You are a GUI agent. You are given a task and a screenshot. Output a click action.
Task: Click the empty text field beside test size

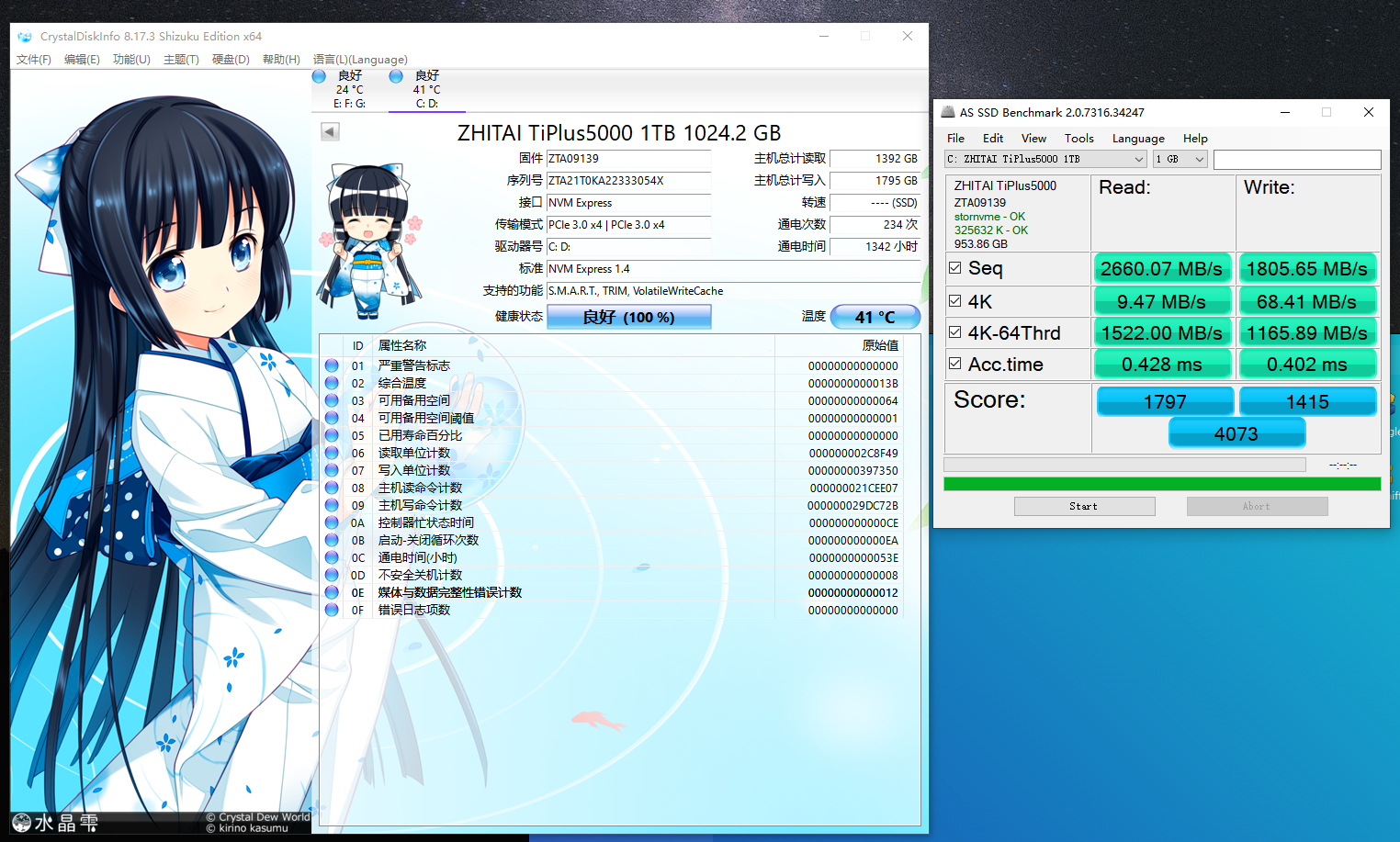point(1296,160)
